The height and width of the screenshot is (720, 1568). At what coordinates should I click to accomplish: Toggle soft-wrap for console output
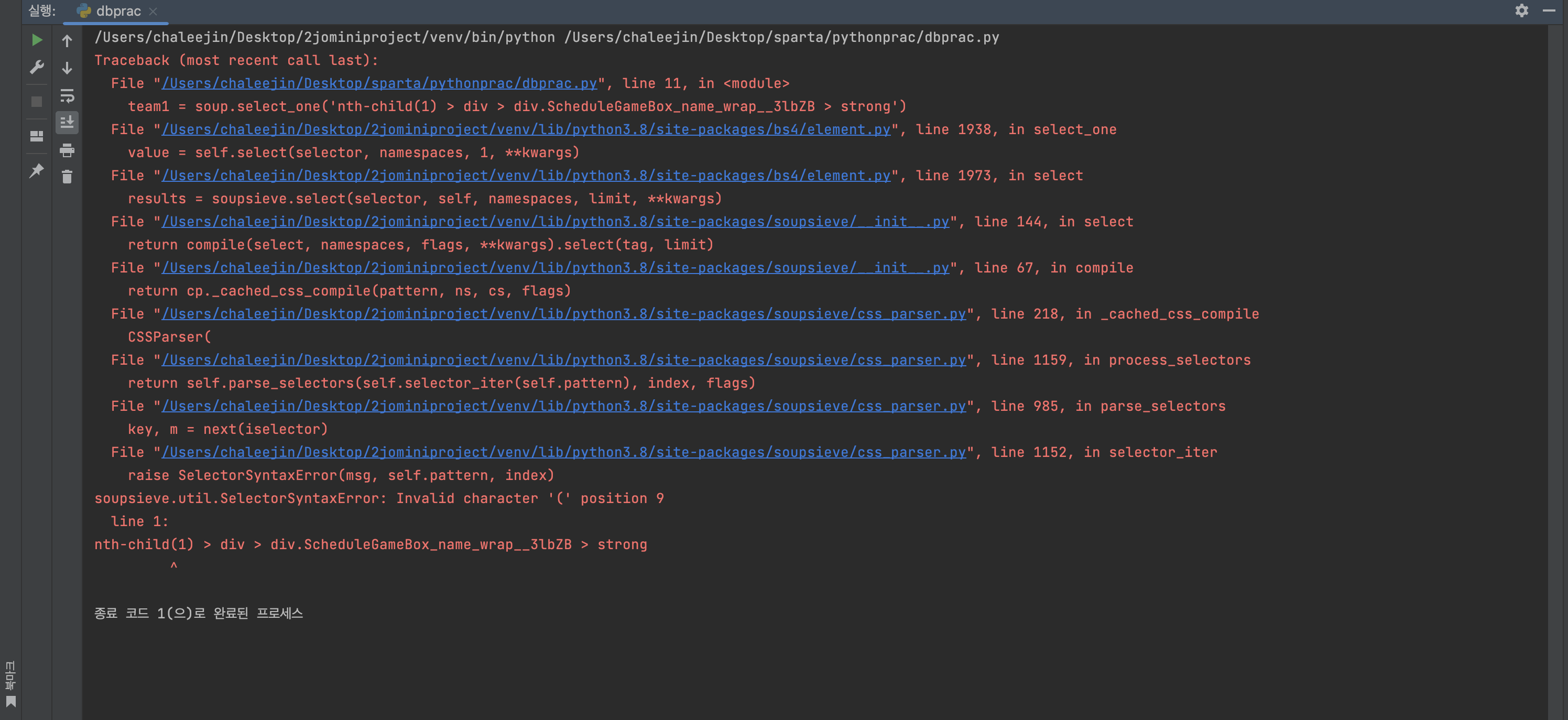point(67,95)
